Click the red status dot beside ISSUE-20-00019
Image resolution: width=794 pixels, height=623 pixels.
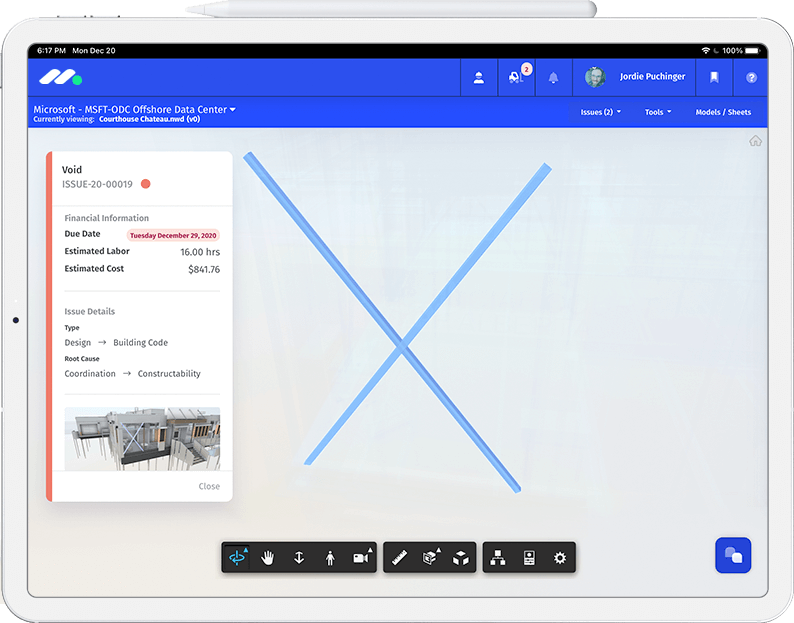click(146, 184)
